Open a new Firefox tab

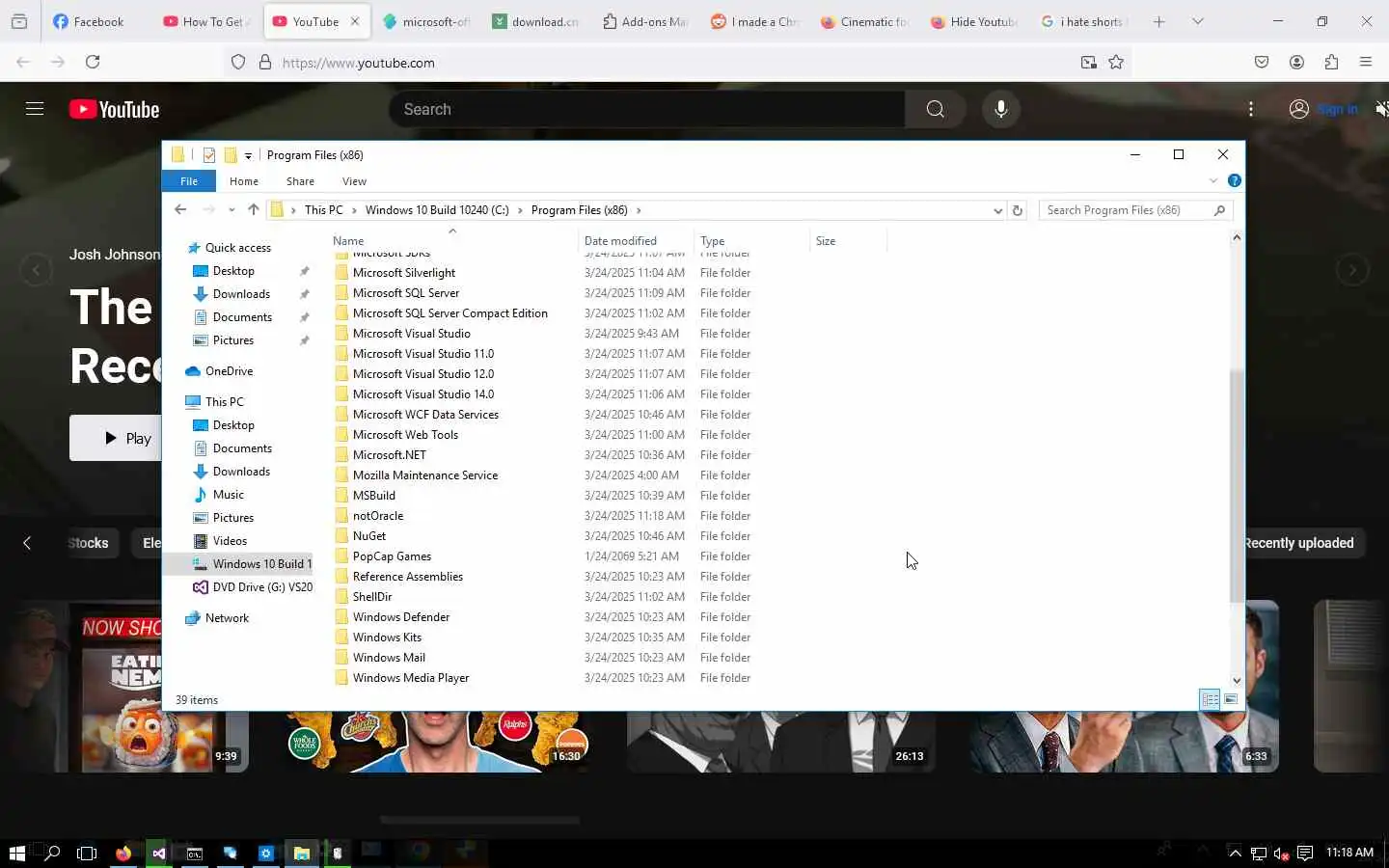pyautogui.click(x=1159, y=21)
